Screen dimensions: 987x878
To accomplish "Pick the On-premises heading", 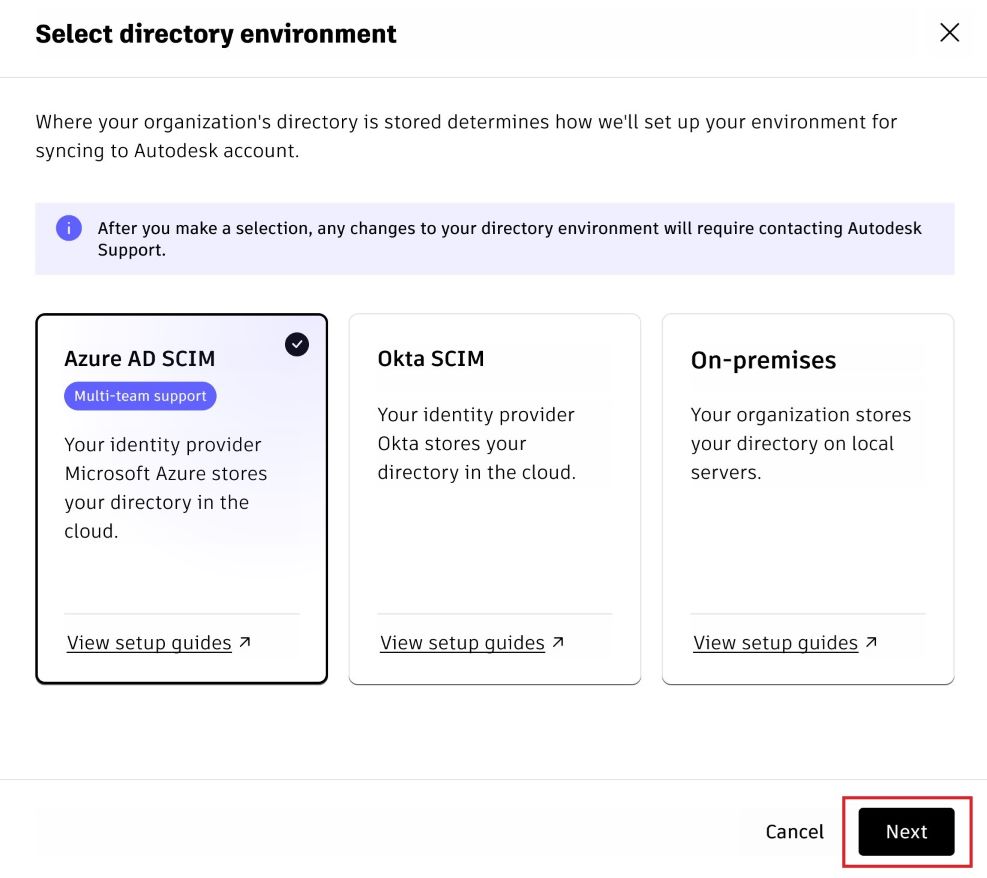I will click(x=763, y=360).
